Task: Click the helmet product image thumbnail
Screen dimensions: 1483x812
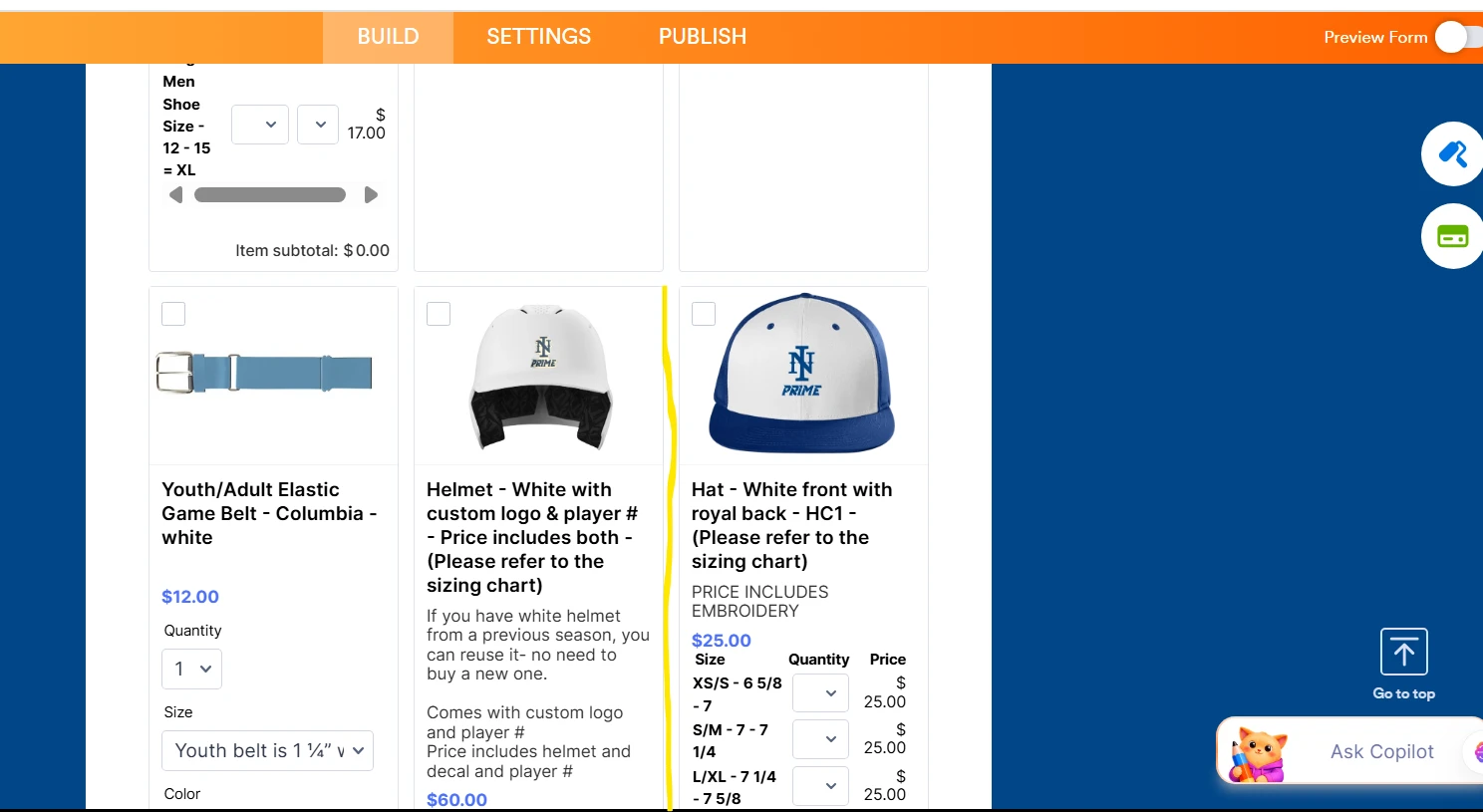Action: (x=539, y=375)
